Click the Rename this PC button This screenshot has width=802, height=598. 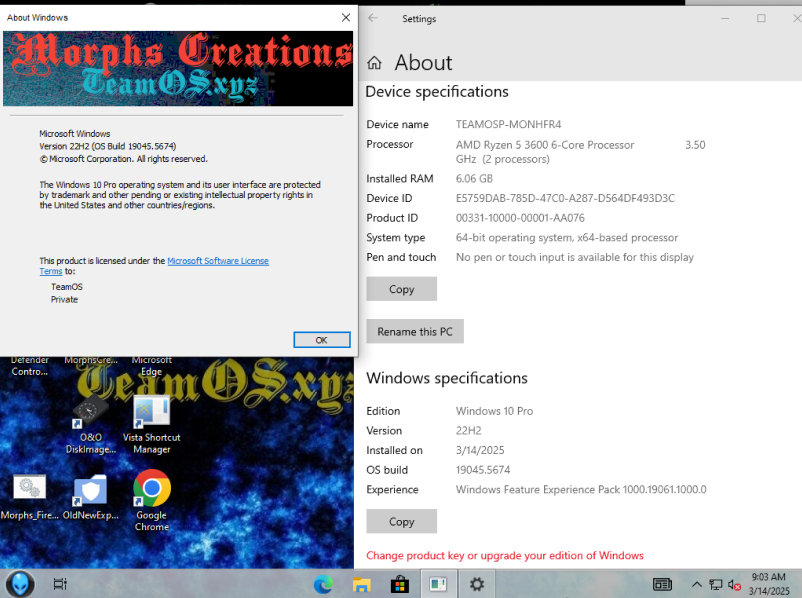tap(415, 331)
